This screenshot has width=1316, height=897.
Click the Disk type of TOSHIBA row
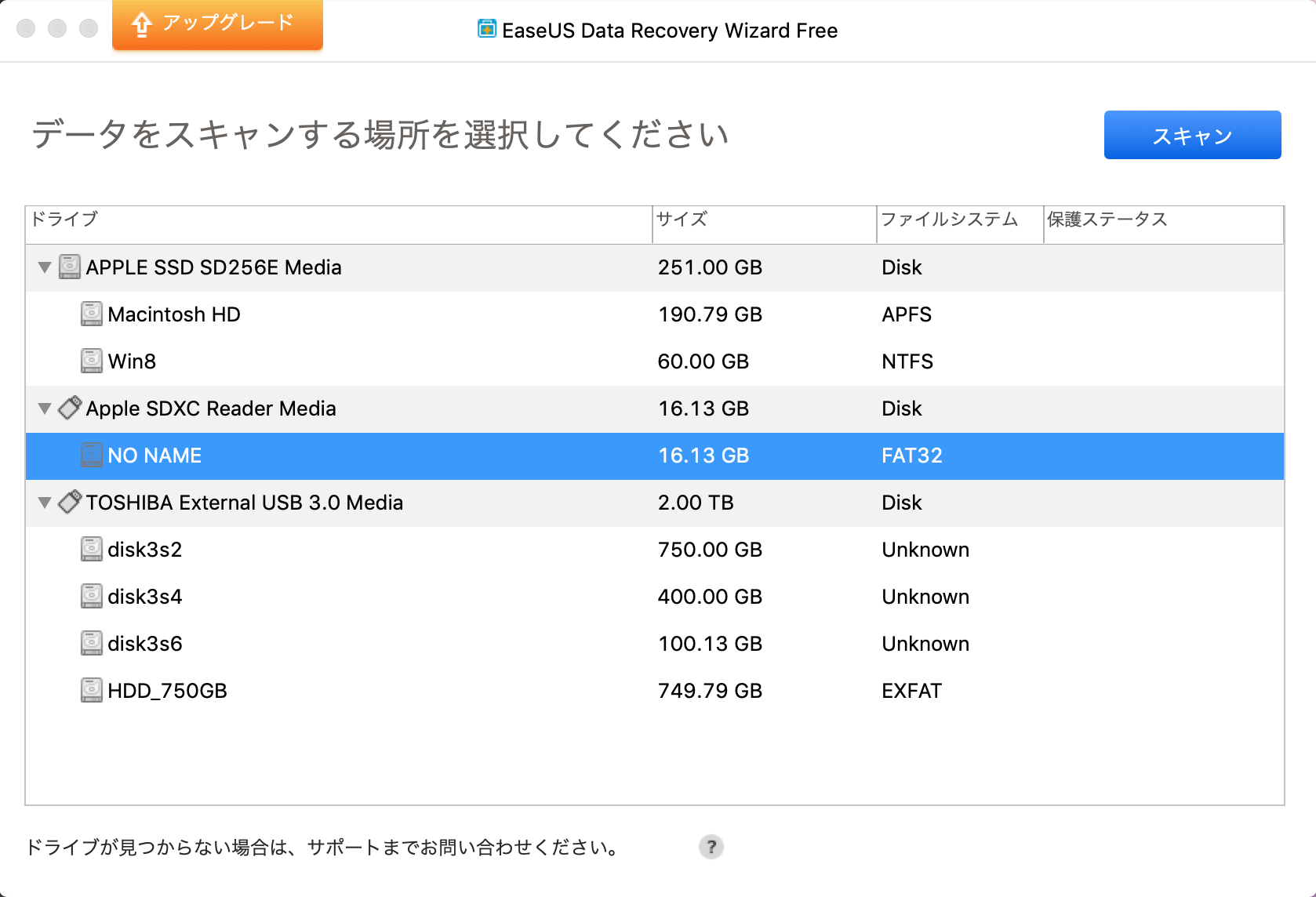[x=902, y=503]
